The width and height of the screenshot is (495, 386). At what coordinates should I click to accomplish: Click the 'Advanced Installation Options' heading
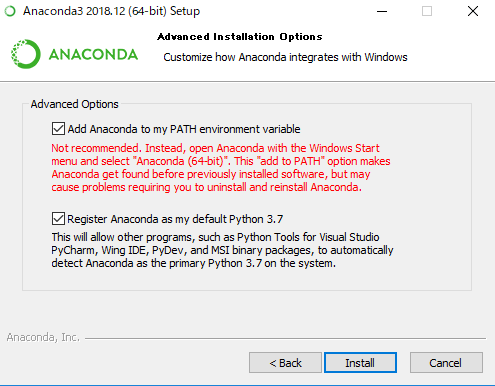pyautogui.click(x=240, y=37)
